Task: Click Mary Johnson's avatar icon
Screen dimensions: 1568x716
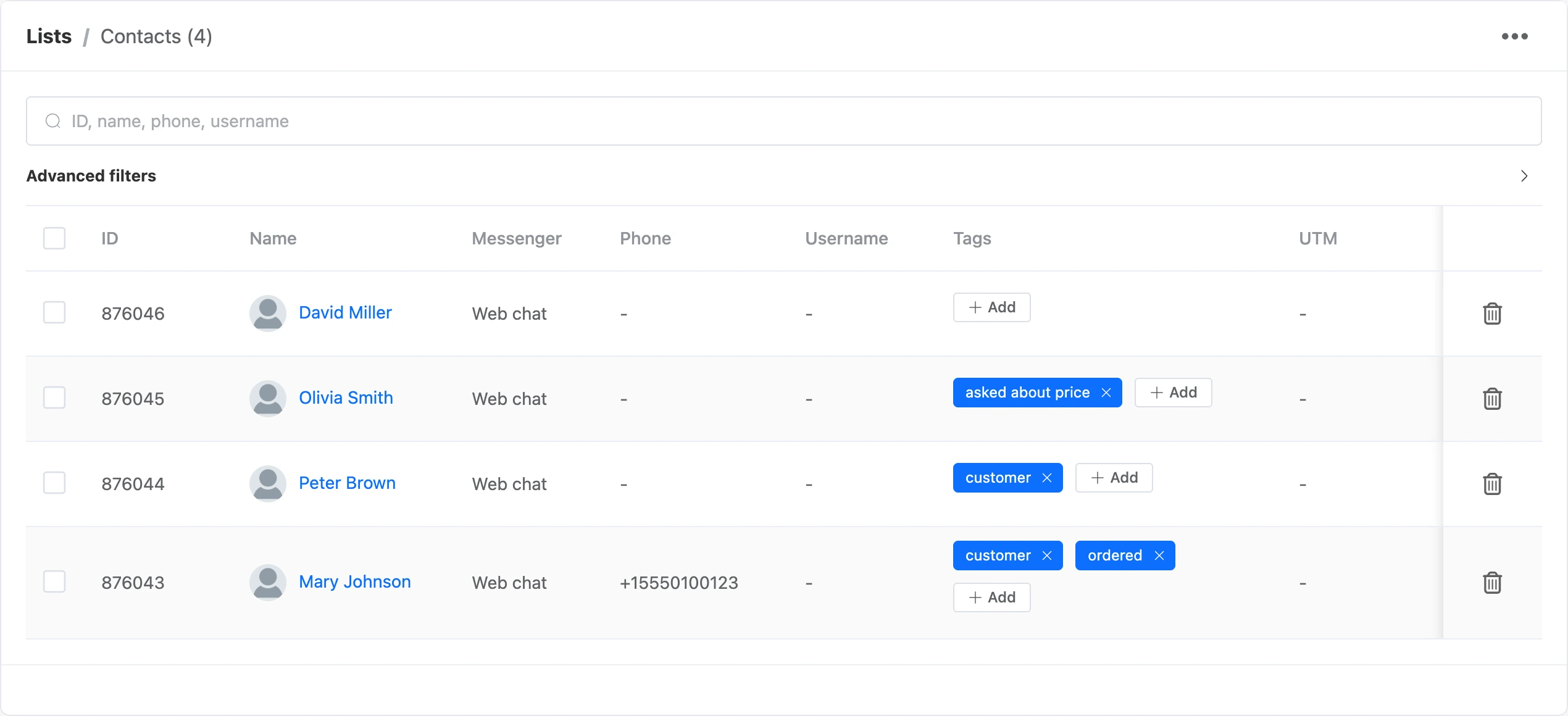Action: 268,583
